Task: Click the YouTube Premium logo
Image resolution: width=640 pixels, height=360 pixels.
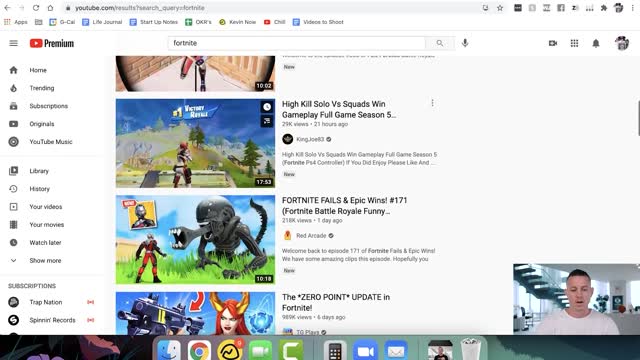Action: (52, 43)
